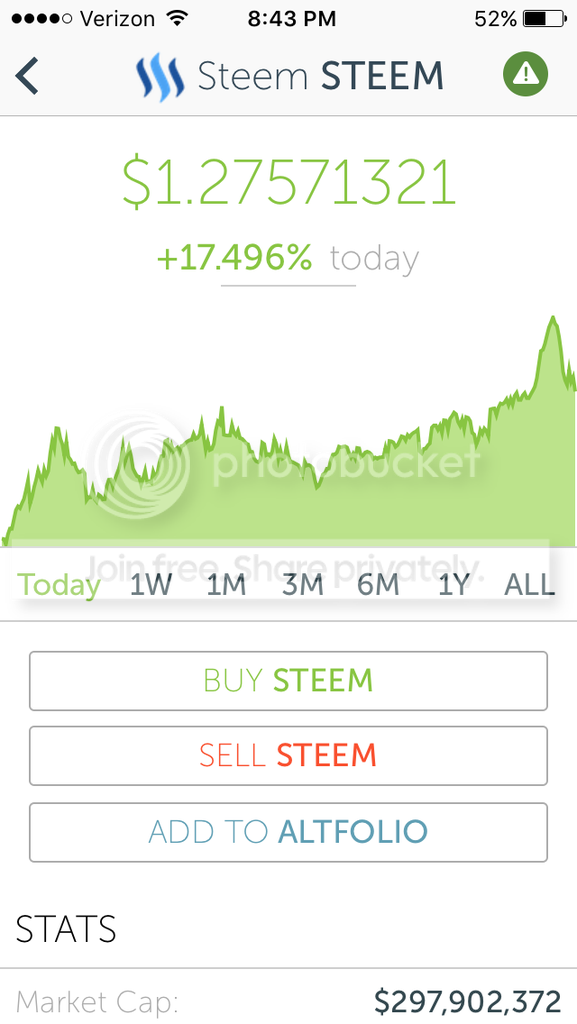The height and width of the screenshot is (1024, 577).
Task: View ALL time price chart
Action: click(x=529, y=584)
